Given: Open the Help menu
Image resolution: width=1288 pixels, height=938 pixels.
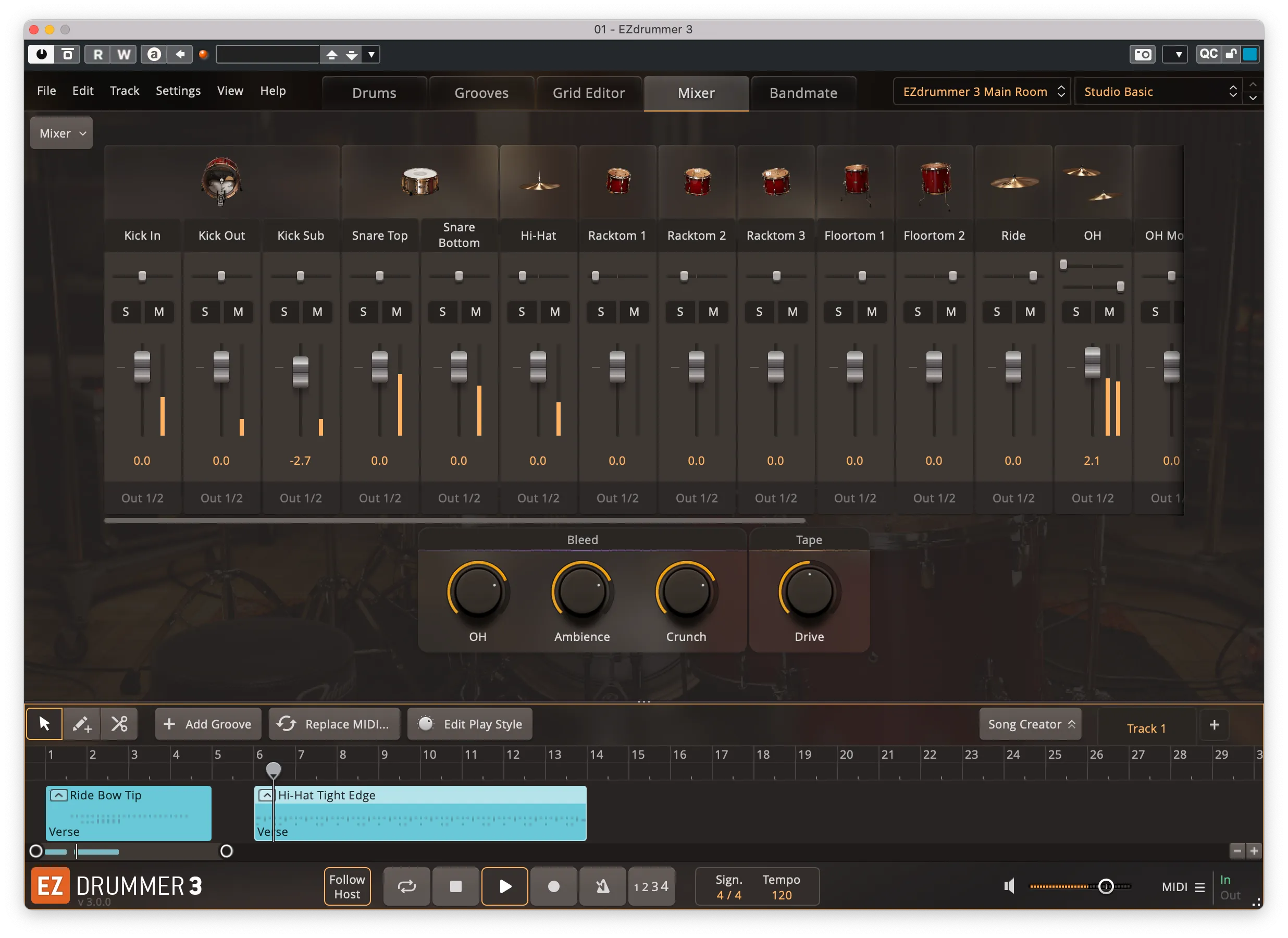Looking at the screenshot, I should tap(273, 90).
